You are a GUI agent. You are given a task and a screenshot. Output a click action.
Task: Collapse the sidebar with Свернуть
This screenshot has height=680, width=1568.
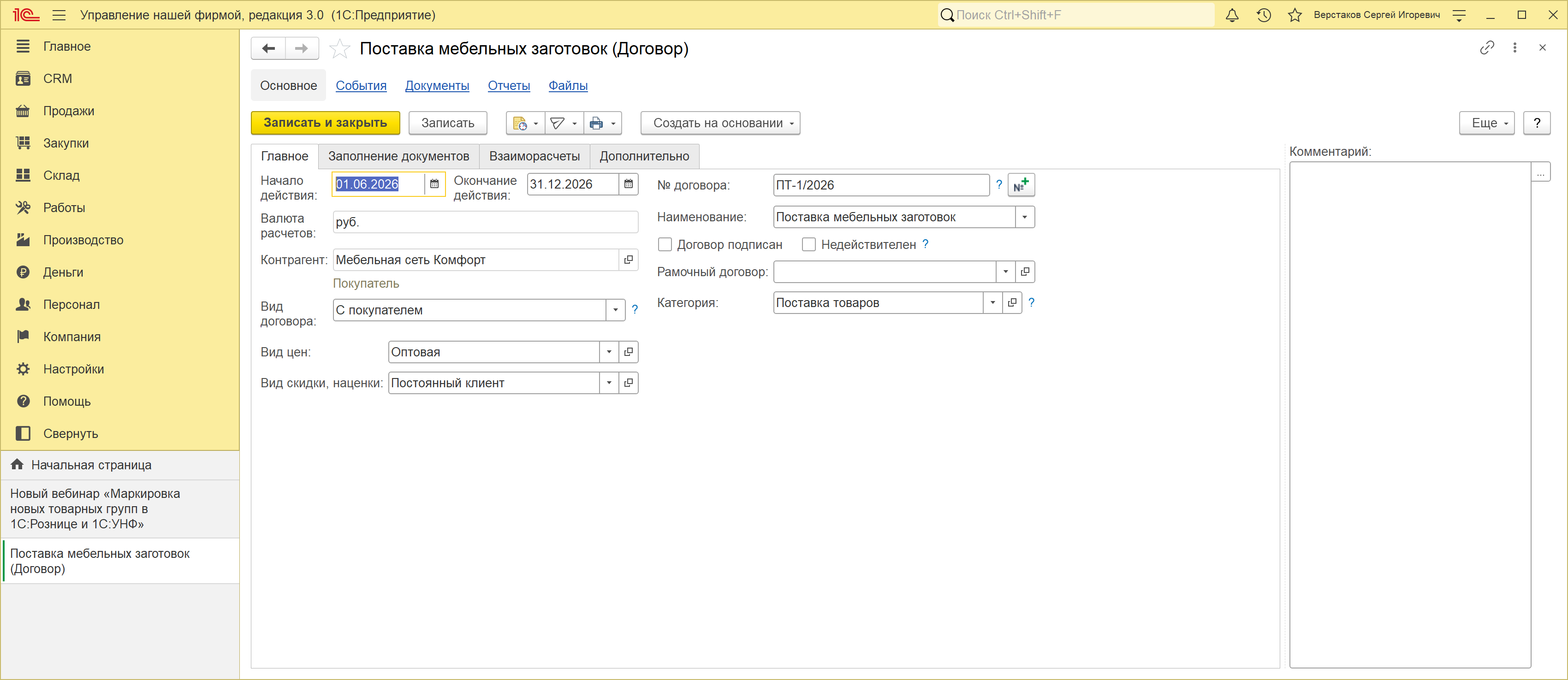(x=71, y=434)
